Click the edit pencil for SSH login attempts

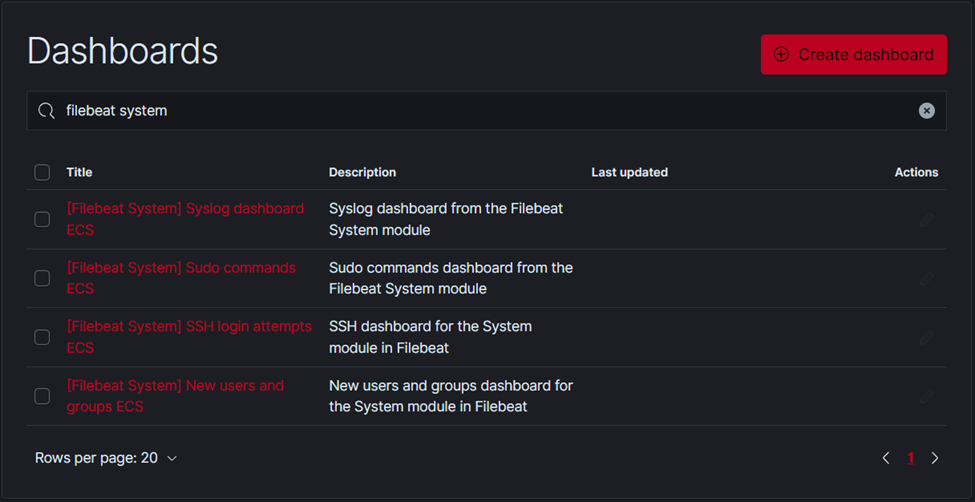point(926,337)
